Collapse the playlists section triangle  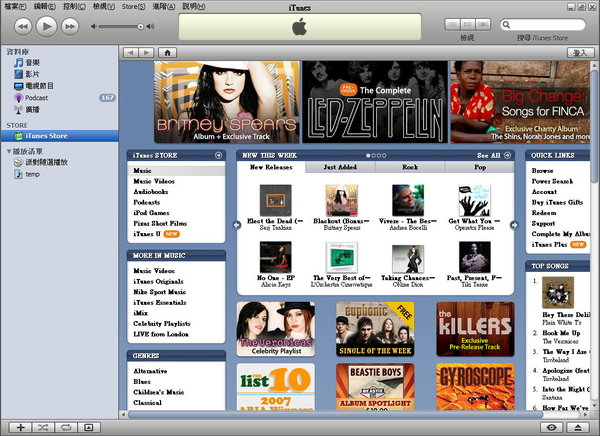(9, 152)
